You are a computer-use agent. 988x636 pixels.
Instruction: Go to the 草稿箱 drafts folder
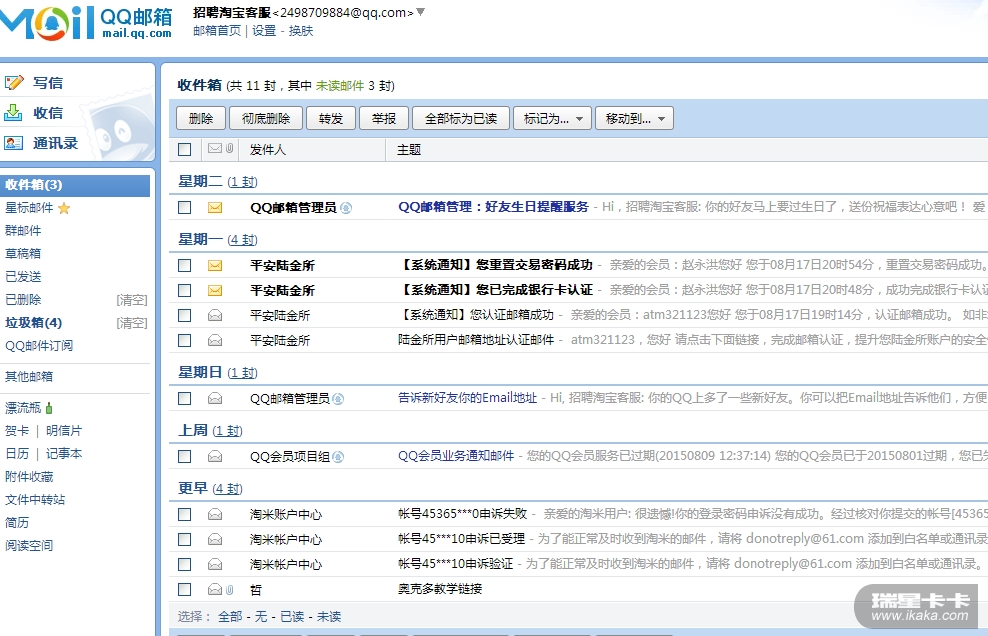coord(23,254)
